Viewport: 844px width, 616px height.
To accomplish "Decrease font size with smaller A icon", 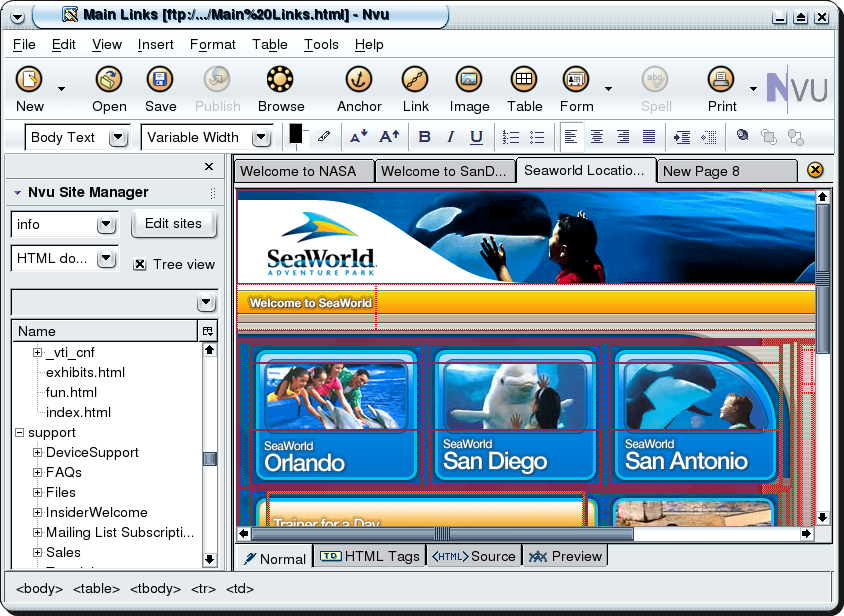I will tap(358, 137).
